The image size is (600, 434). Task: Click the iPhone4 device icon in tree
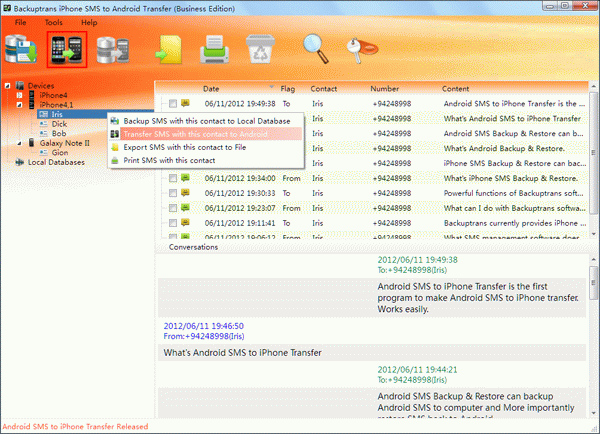click(x=32, y=95)
